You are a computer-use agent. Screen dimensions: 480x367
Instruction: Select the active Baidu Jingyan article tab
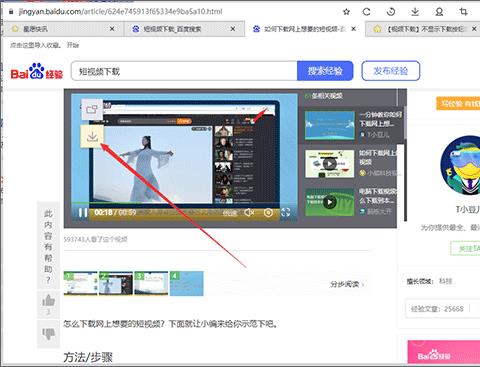coord(304,29)
